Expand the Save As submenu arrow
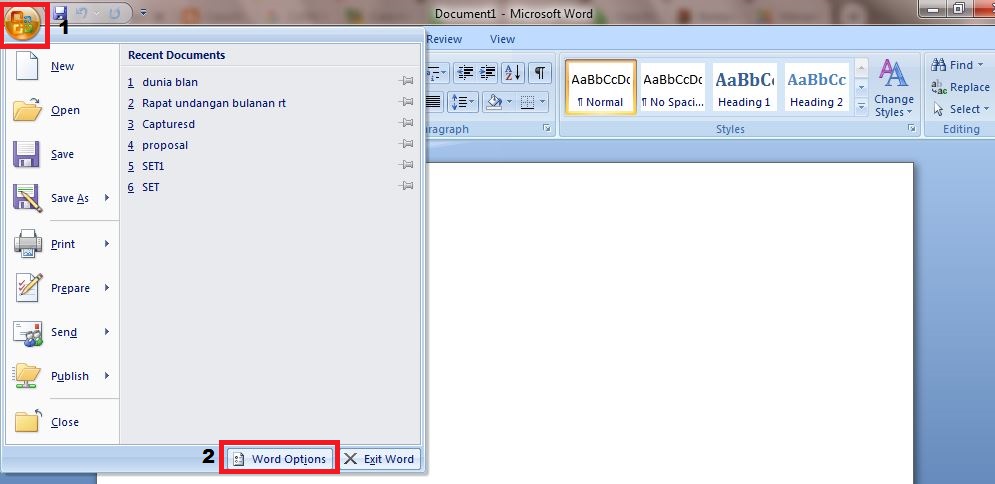 coord(107,198)
